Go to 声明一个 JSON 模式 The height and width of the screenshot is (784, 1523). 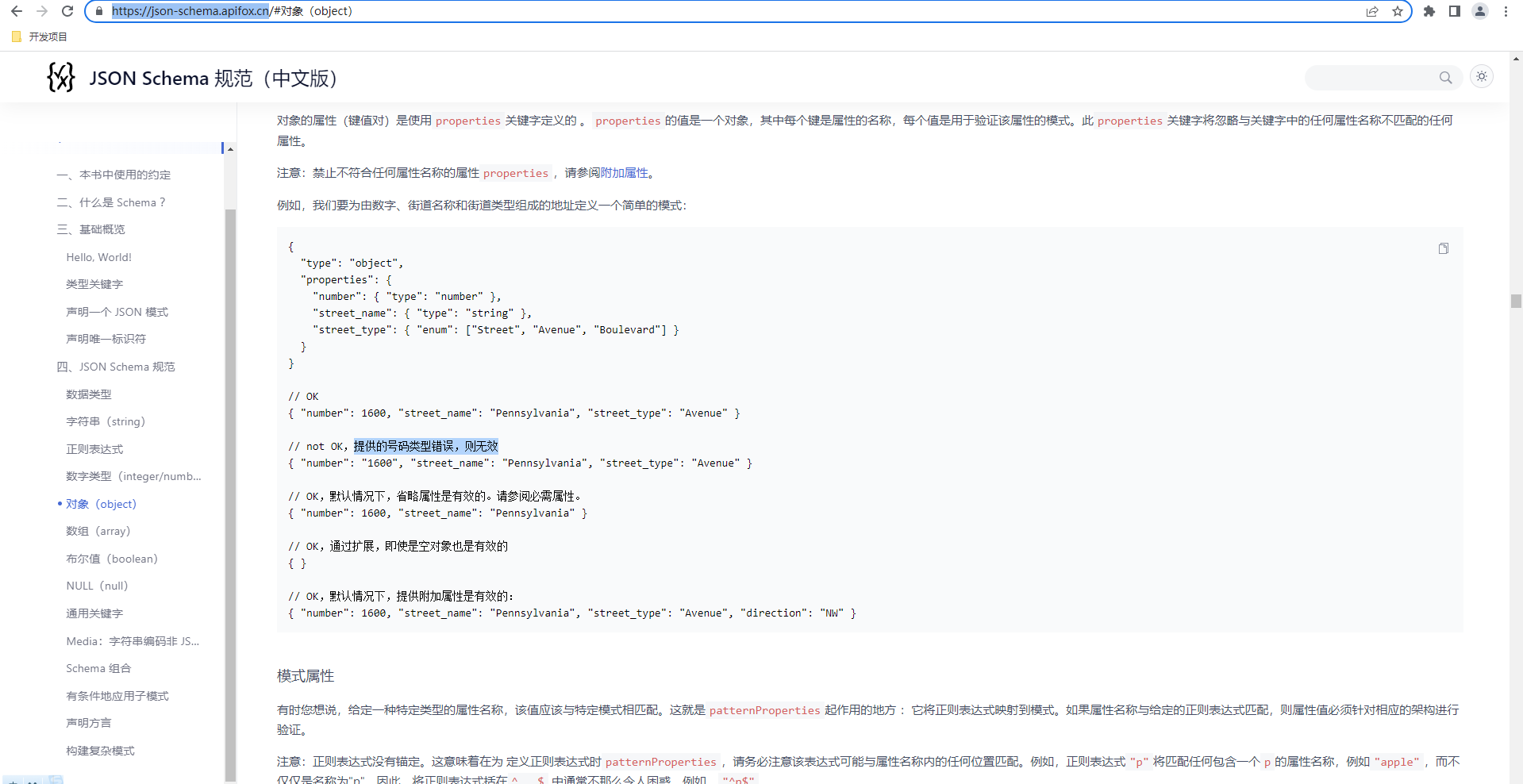point(117,312)
